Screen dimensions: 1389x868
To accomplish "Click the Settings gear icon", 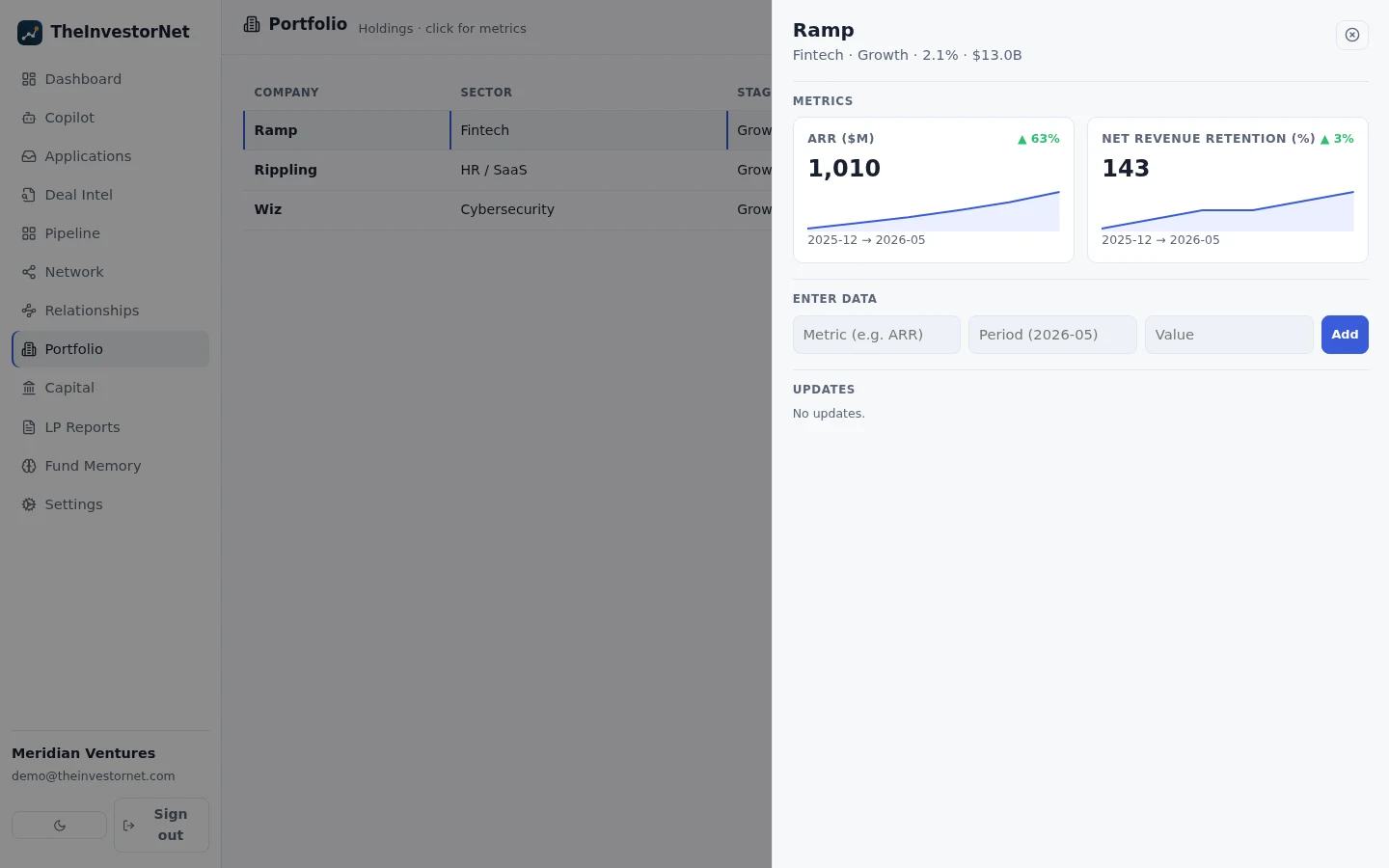I will point(29,504).
